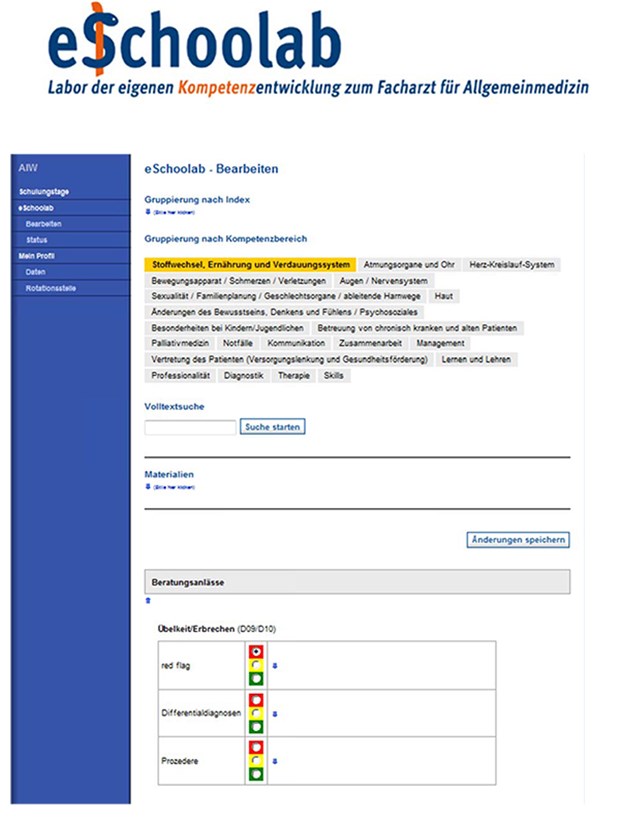The image size is (620, 823).
Task: Select the Palliativmedizin tab
Action: [180, 343]
